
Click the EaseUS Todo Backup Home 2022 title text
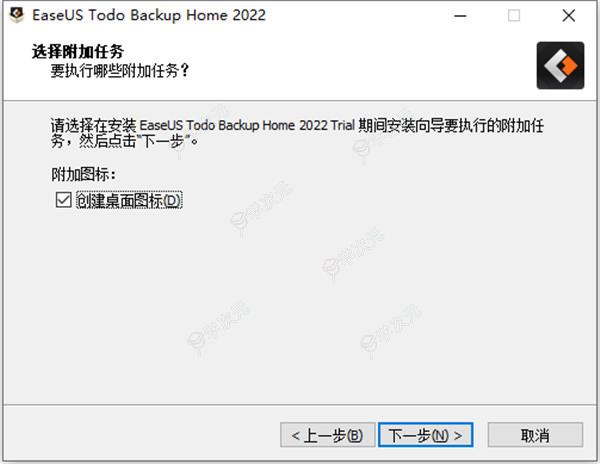(x=149, y=15)
